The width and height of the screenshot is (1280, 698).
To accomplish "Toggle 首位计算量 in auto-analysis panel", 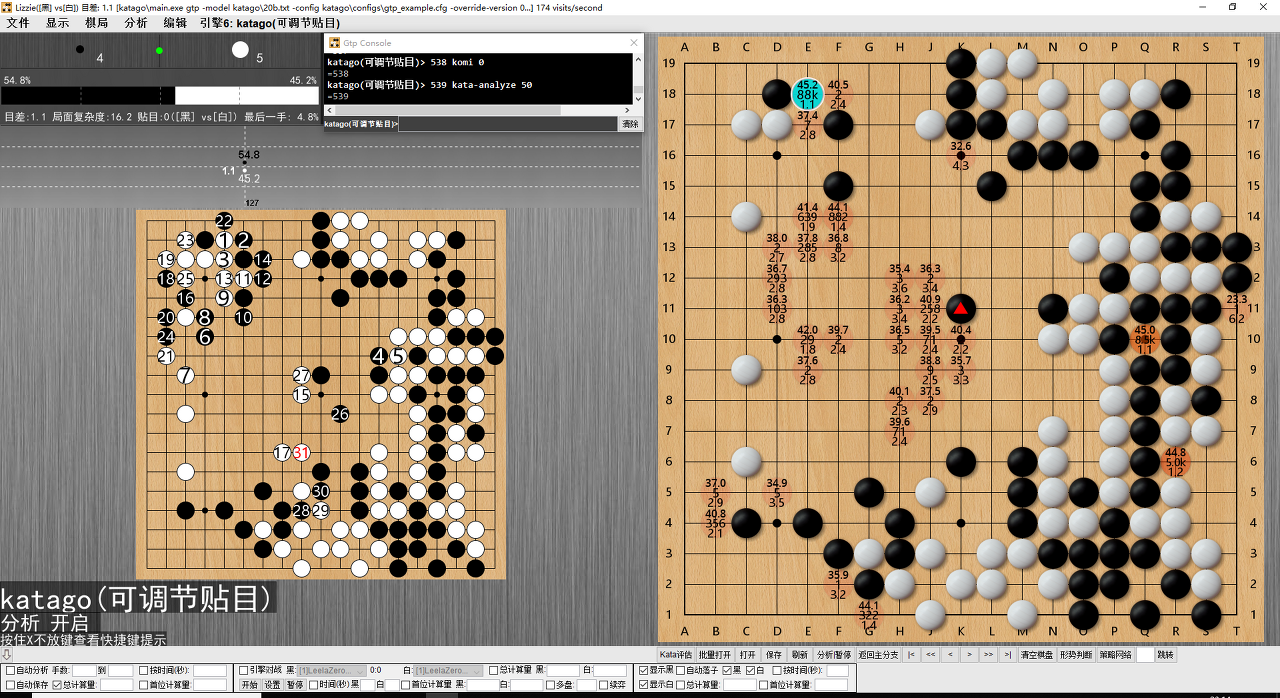I will point(144,685).
